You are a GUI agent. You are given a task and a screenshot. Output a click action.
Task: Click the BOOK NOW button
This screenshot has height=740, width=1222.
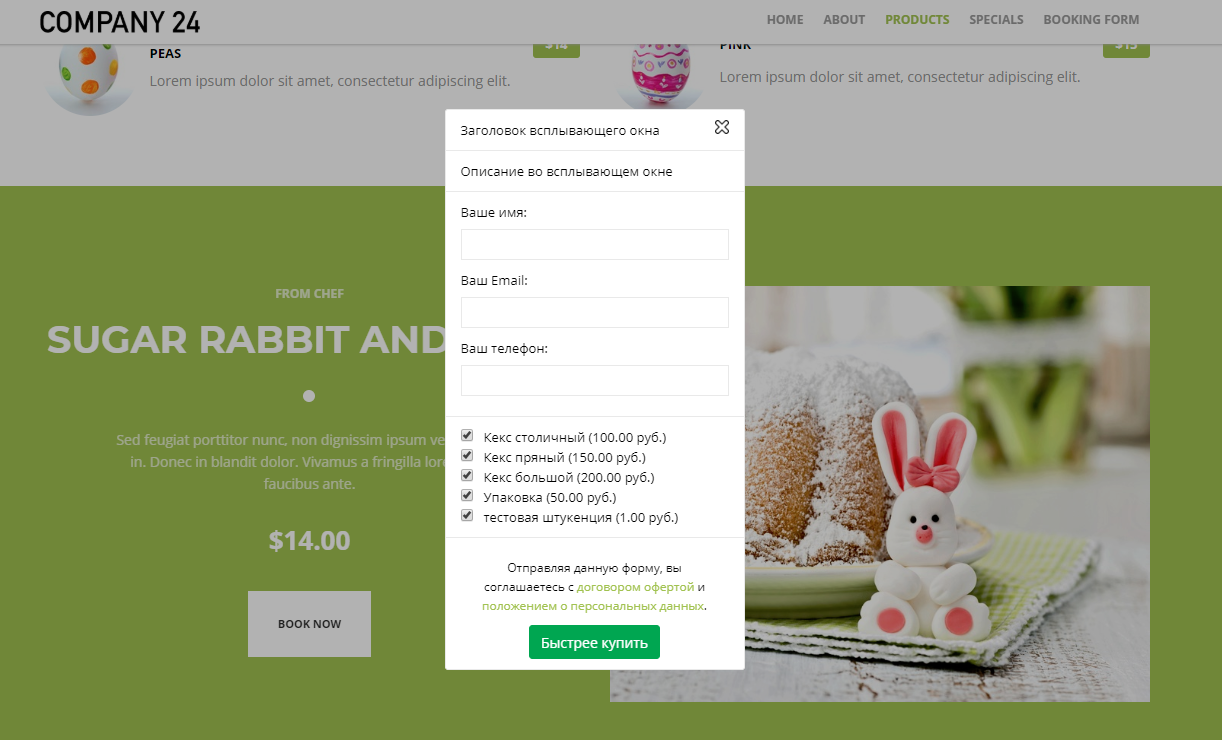pyautogui.click(x=309, y=624)
